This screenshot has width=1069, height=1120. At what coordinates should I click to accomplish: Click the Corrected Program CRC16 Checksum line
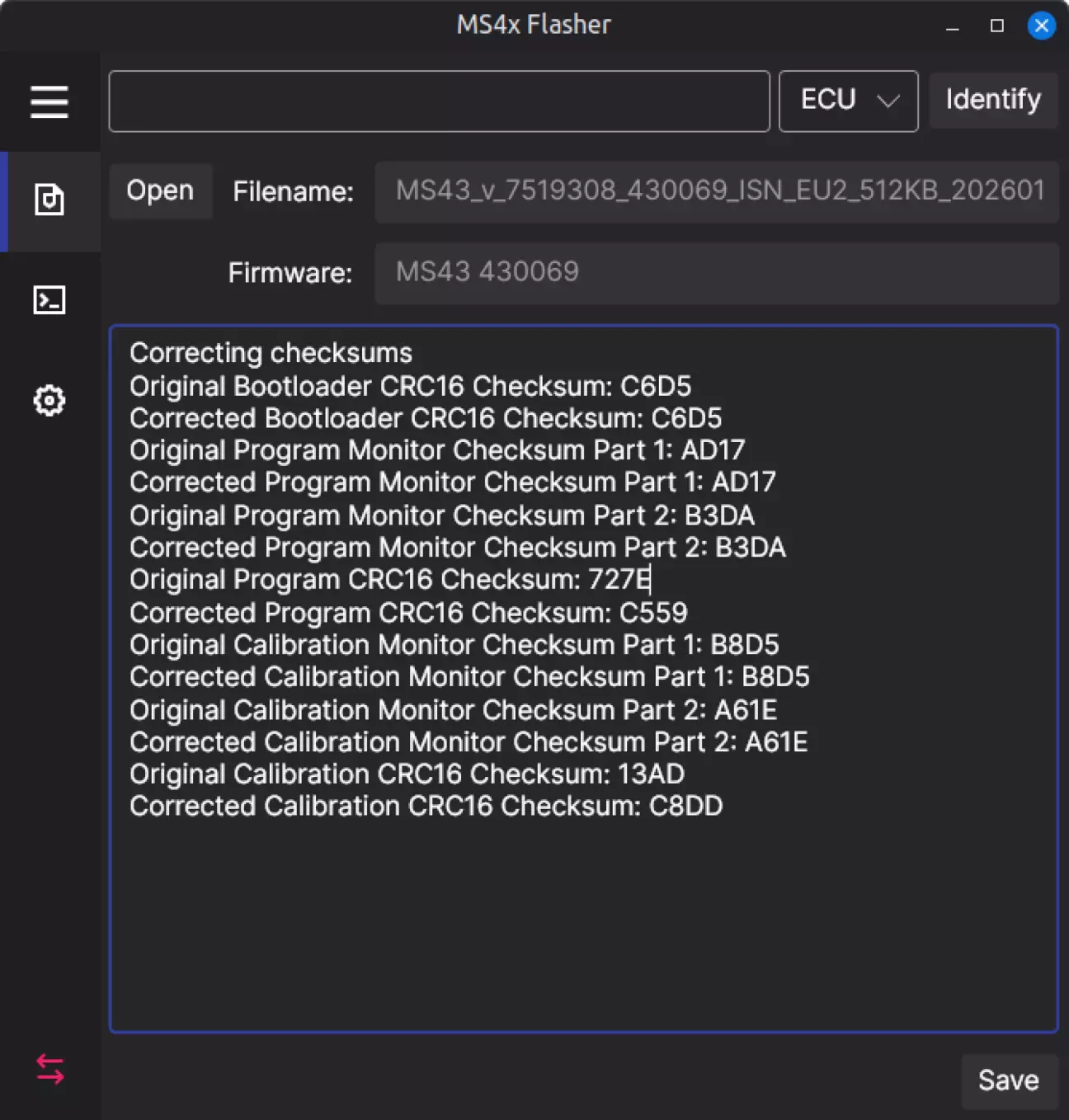[x=408, y=613]
